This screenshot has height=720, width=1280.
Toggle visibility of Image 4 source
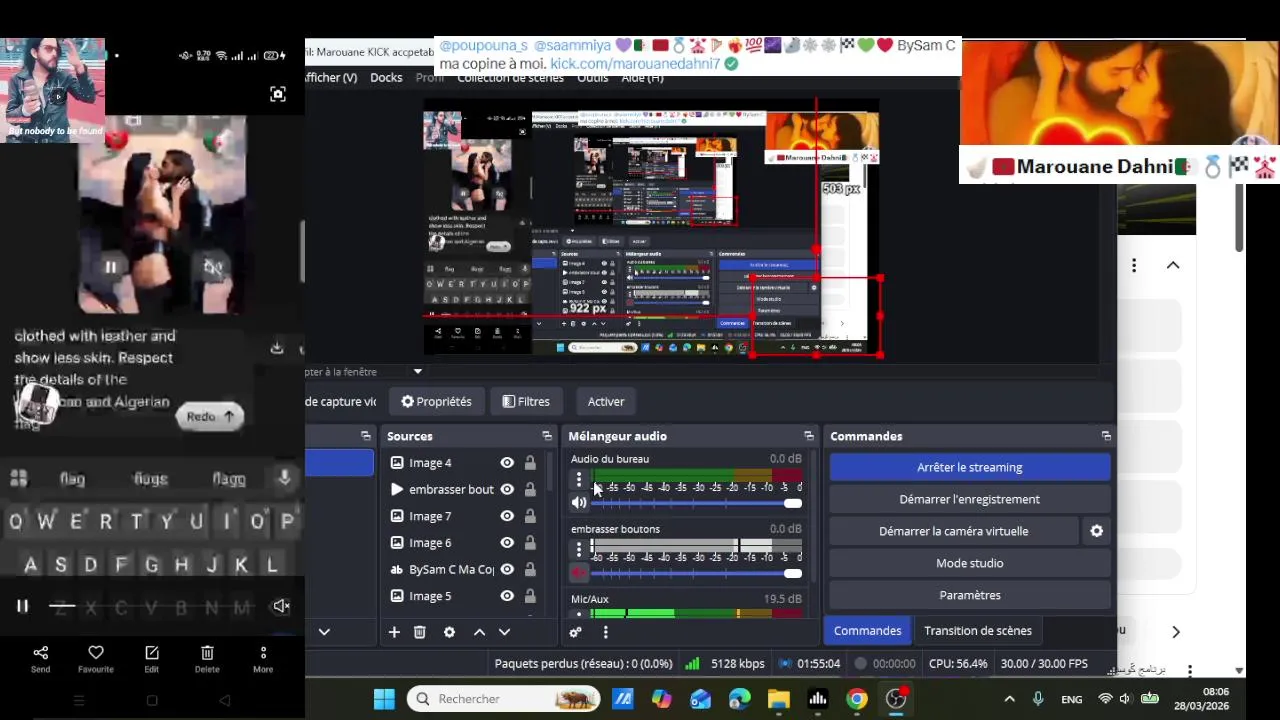click(507, 463)
